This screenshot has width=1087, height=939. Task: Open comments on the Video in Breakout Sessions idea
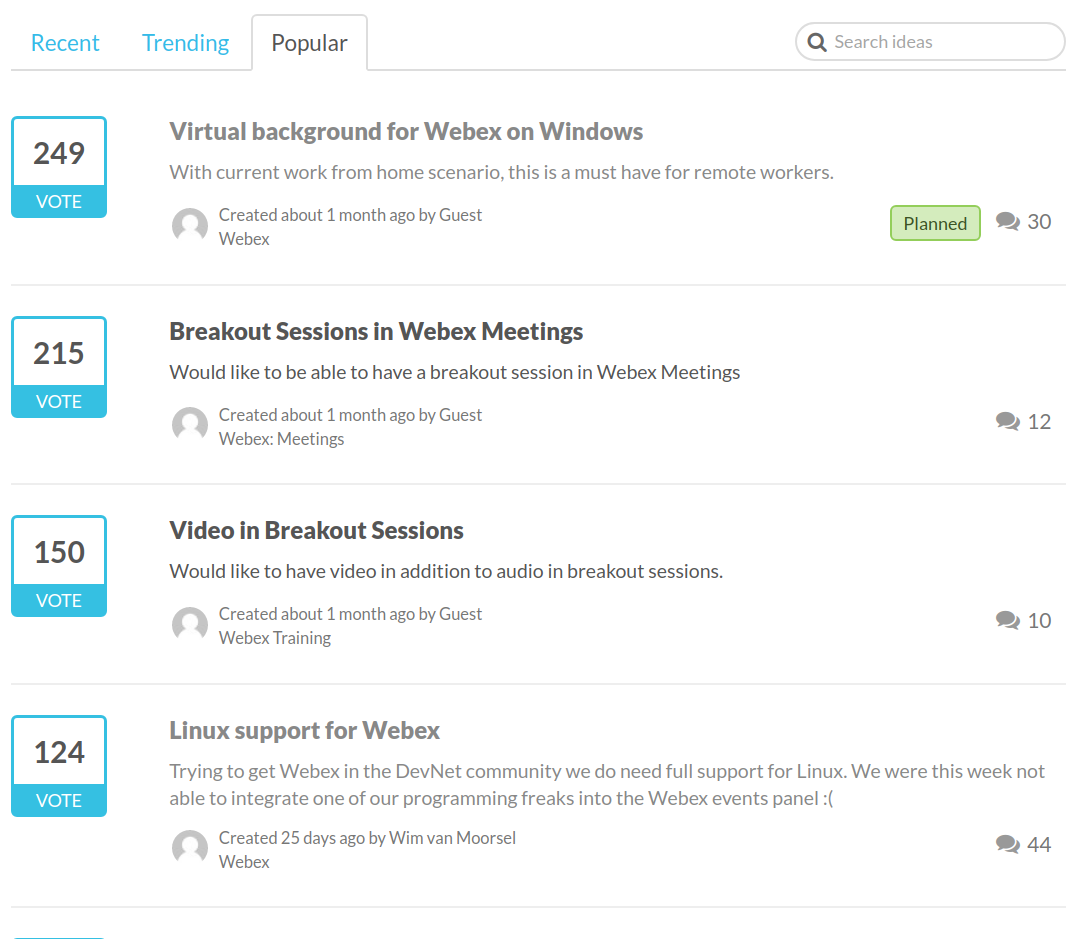click(1023, 620)
